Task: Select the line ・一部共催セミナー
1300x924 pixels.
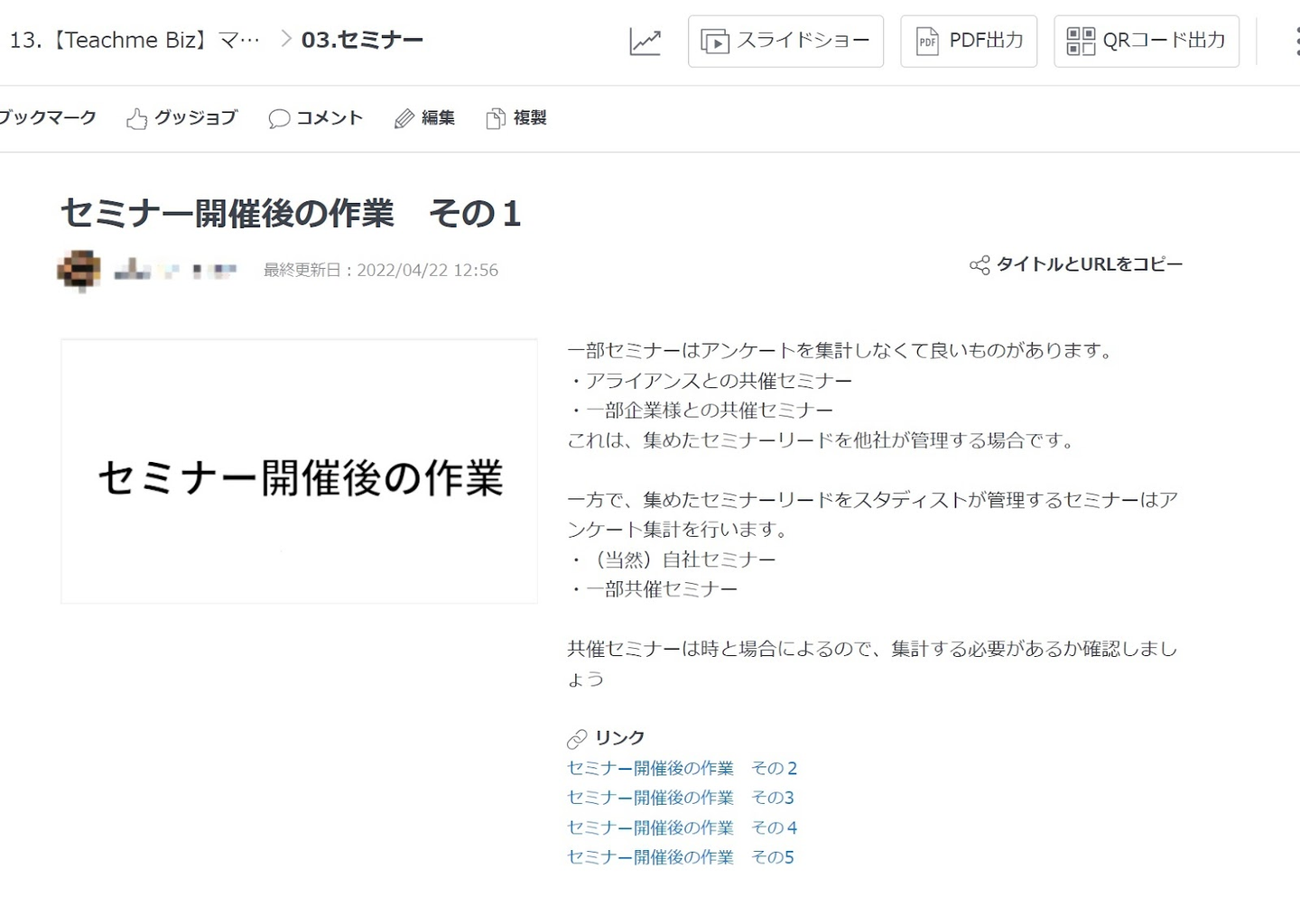Action: click(653, 589)
